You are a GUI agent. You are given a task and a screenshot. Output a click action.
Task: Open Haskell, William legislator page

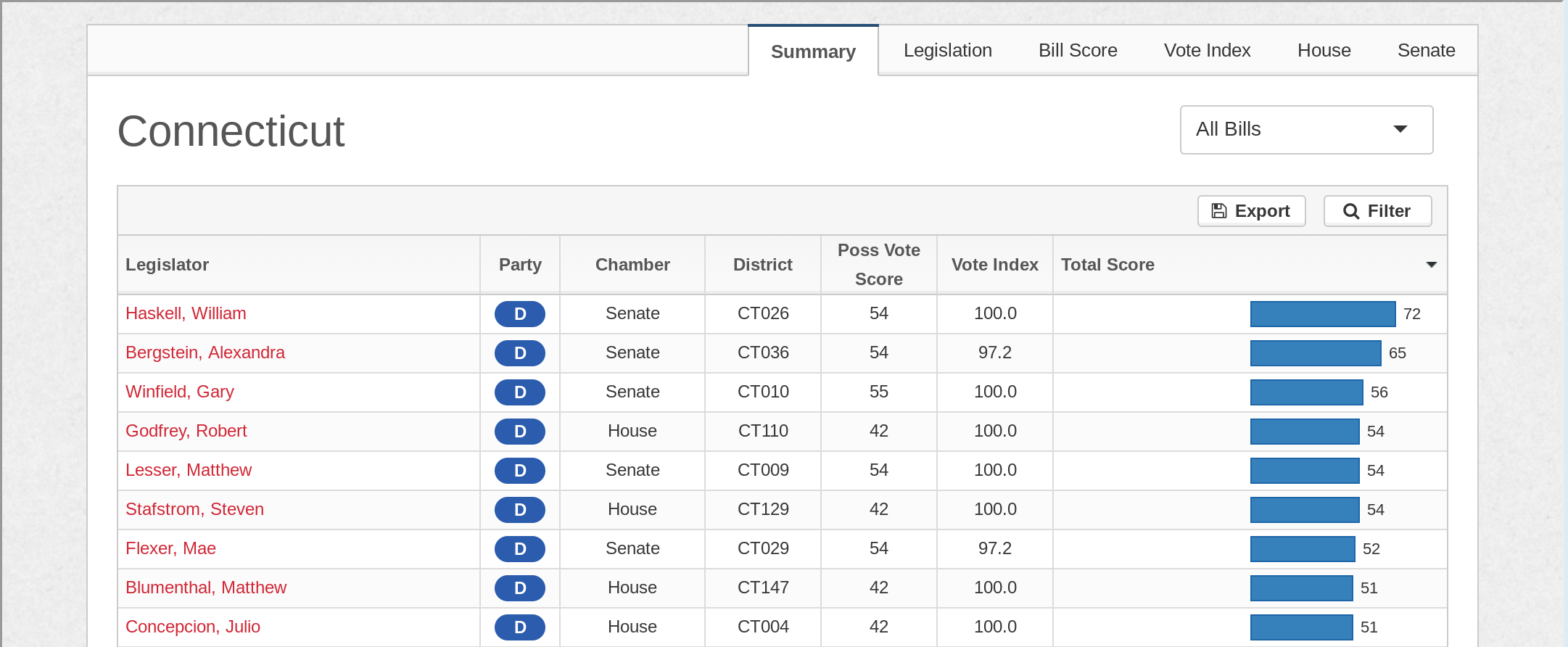point(186,313)
